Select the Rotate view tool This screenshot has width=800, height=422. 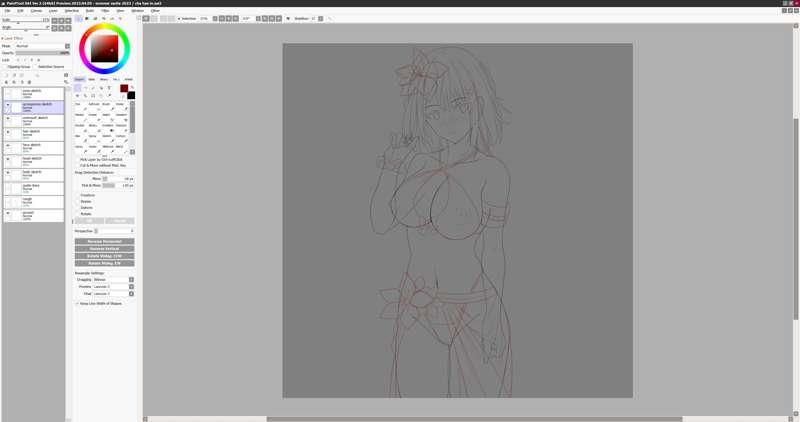(93, 95)
